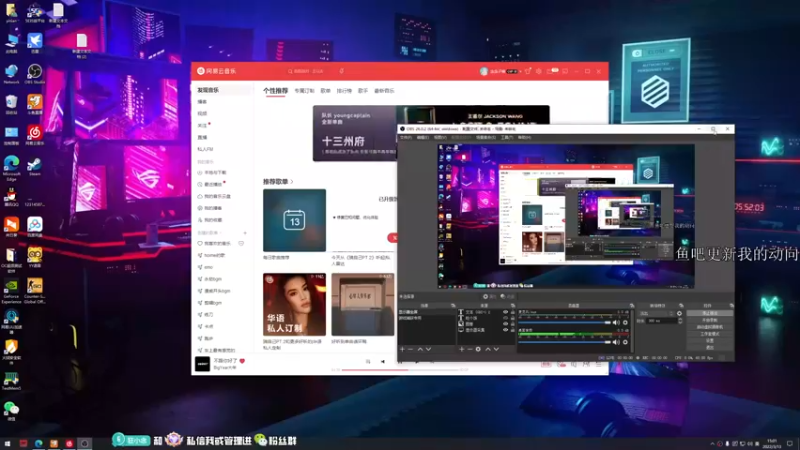Open transition properties gear beside transition dropdown
This screenshot has width=800, height=450.
coord(679,313)
